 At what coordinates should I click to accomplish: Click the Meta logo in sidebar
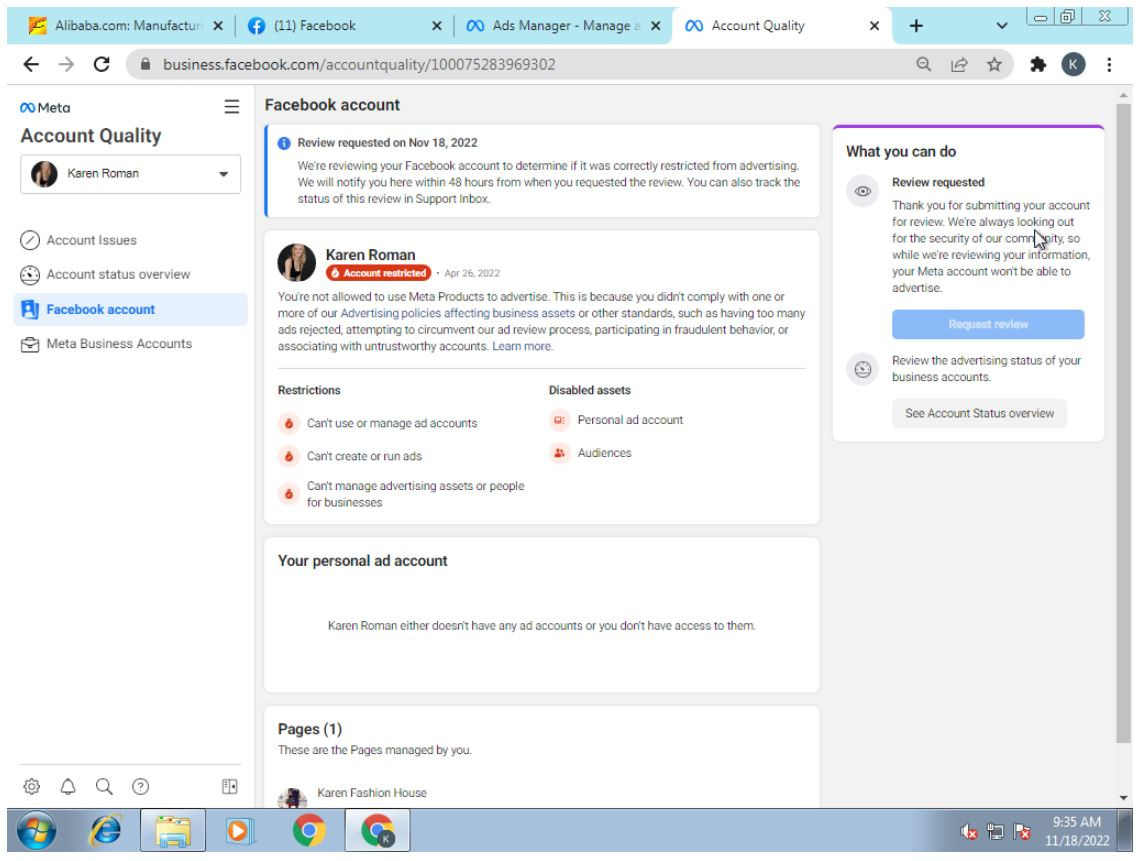tap(45, 108)
